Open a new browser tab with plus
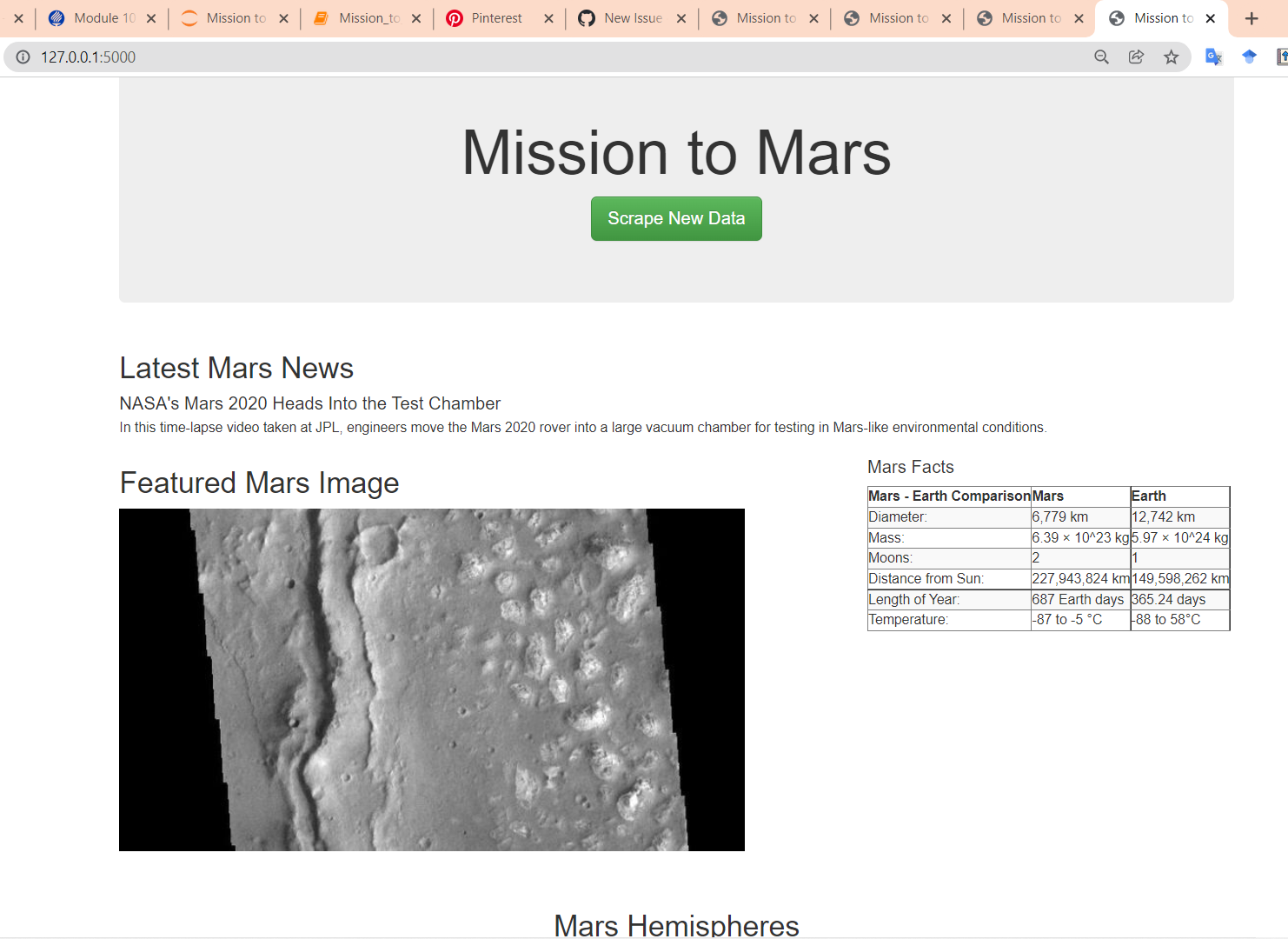The width and height of the screenshot is (1288, 939). 1251,18
